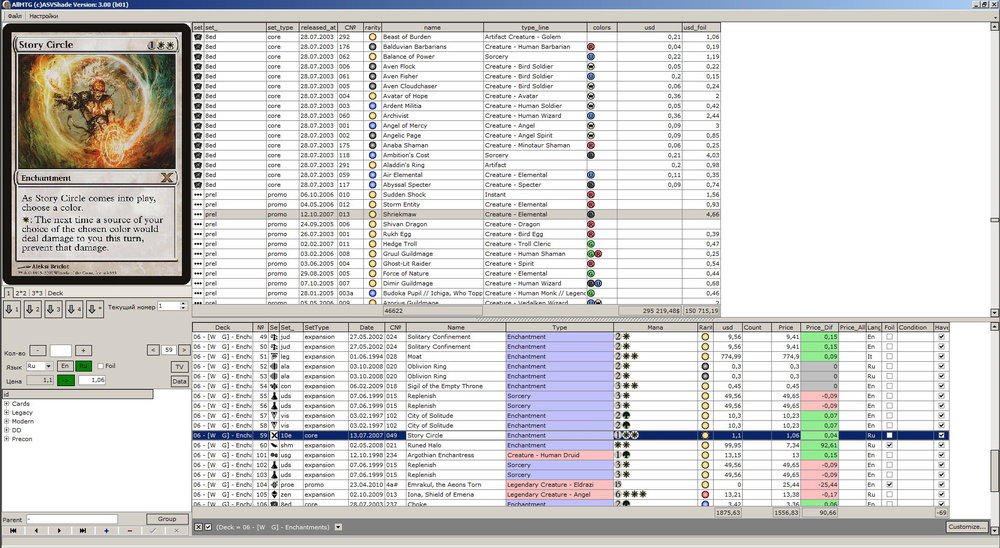Screen dimensions: 1000x548
Task: Expand the Legacy tree node
Action: 7,412
